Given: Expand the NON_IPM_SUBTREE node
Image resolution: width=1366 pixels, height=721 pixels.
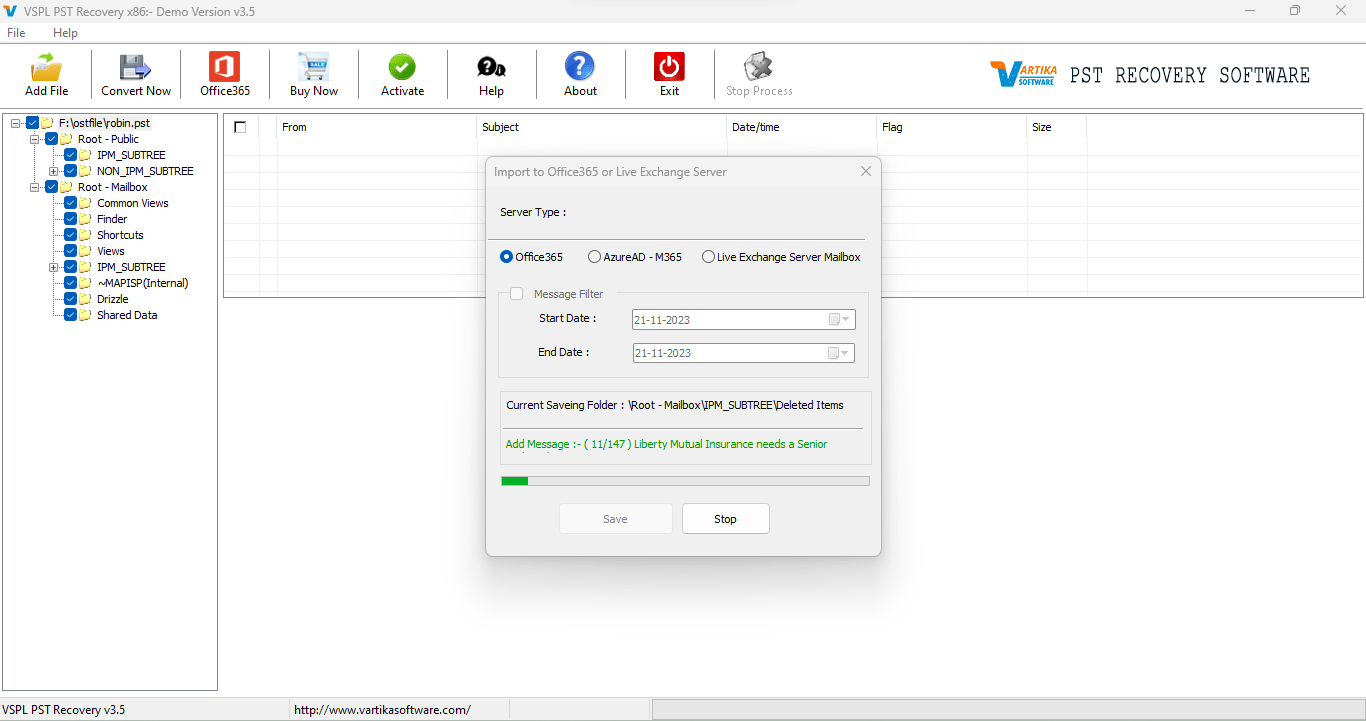Looking at the screenshot, I should click(x=54, y=171).
